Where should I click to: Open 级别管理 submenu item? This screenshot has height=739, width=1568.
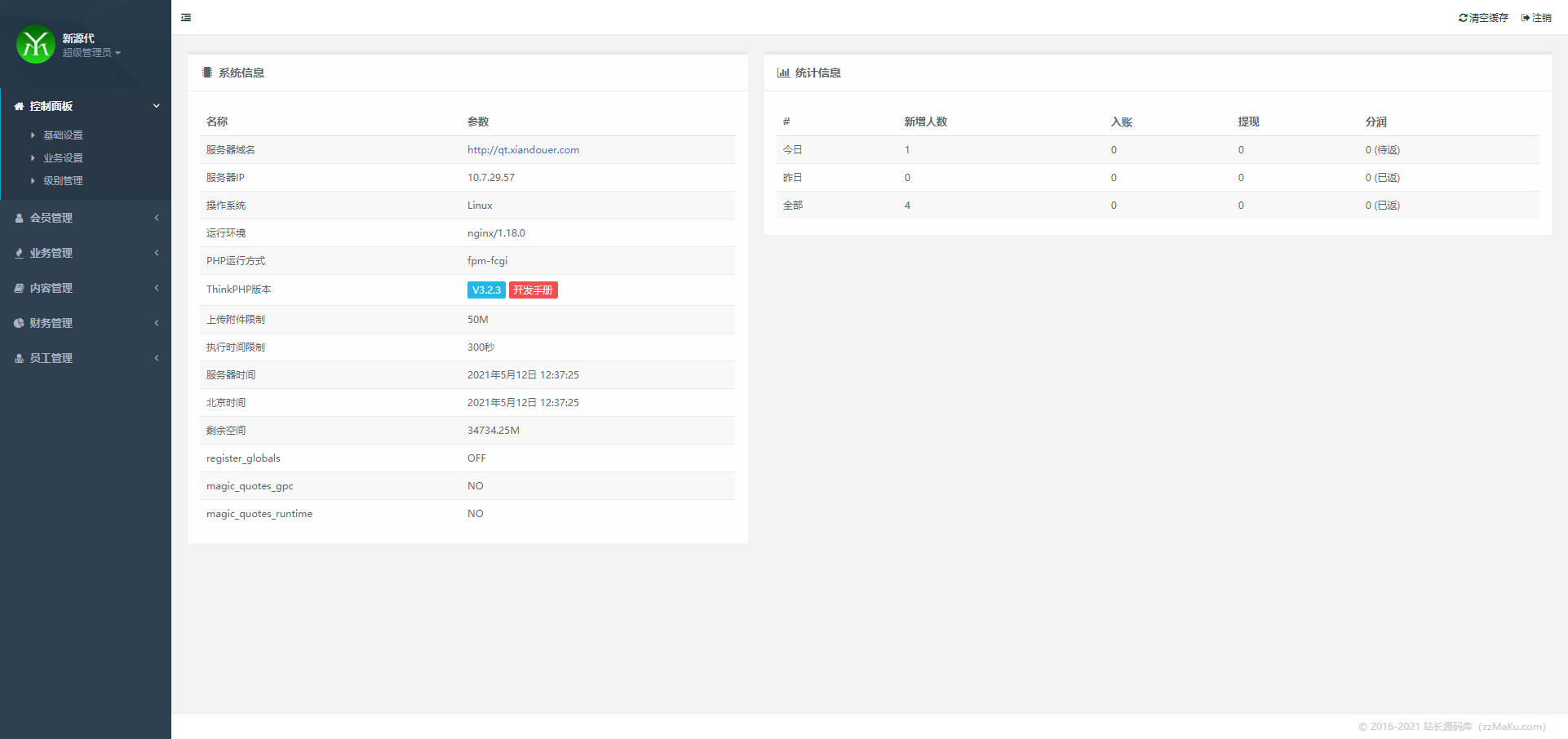[x=63, y=181]
